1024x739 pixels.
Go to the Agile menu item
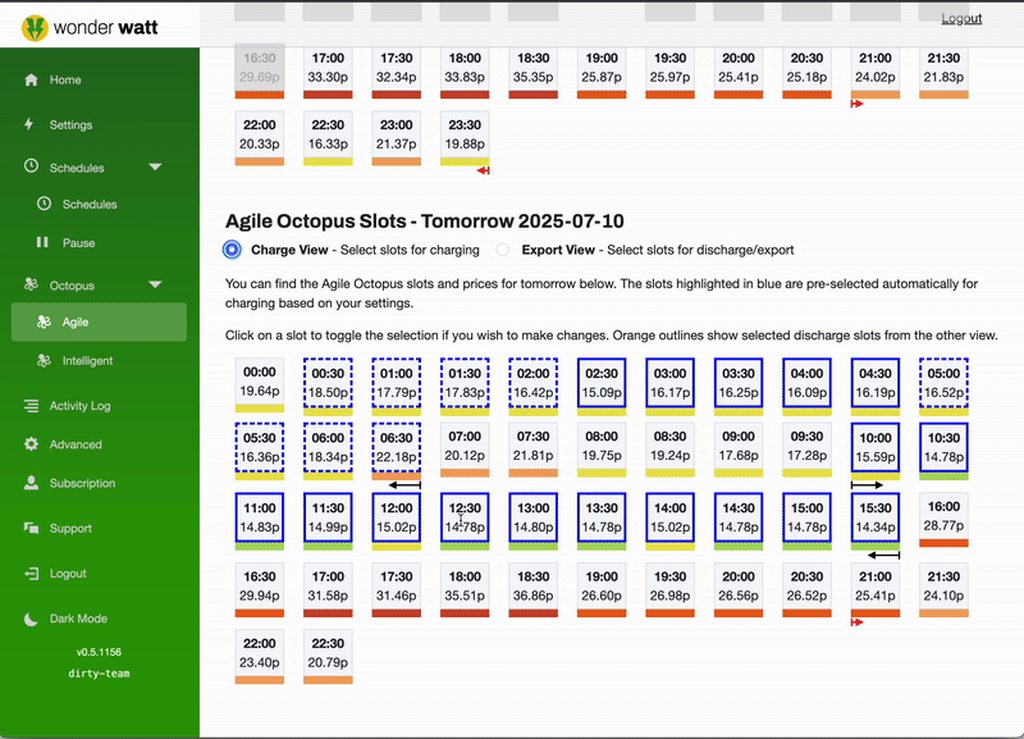[75, 323]
